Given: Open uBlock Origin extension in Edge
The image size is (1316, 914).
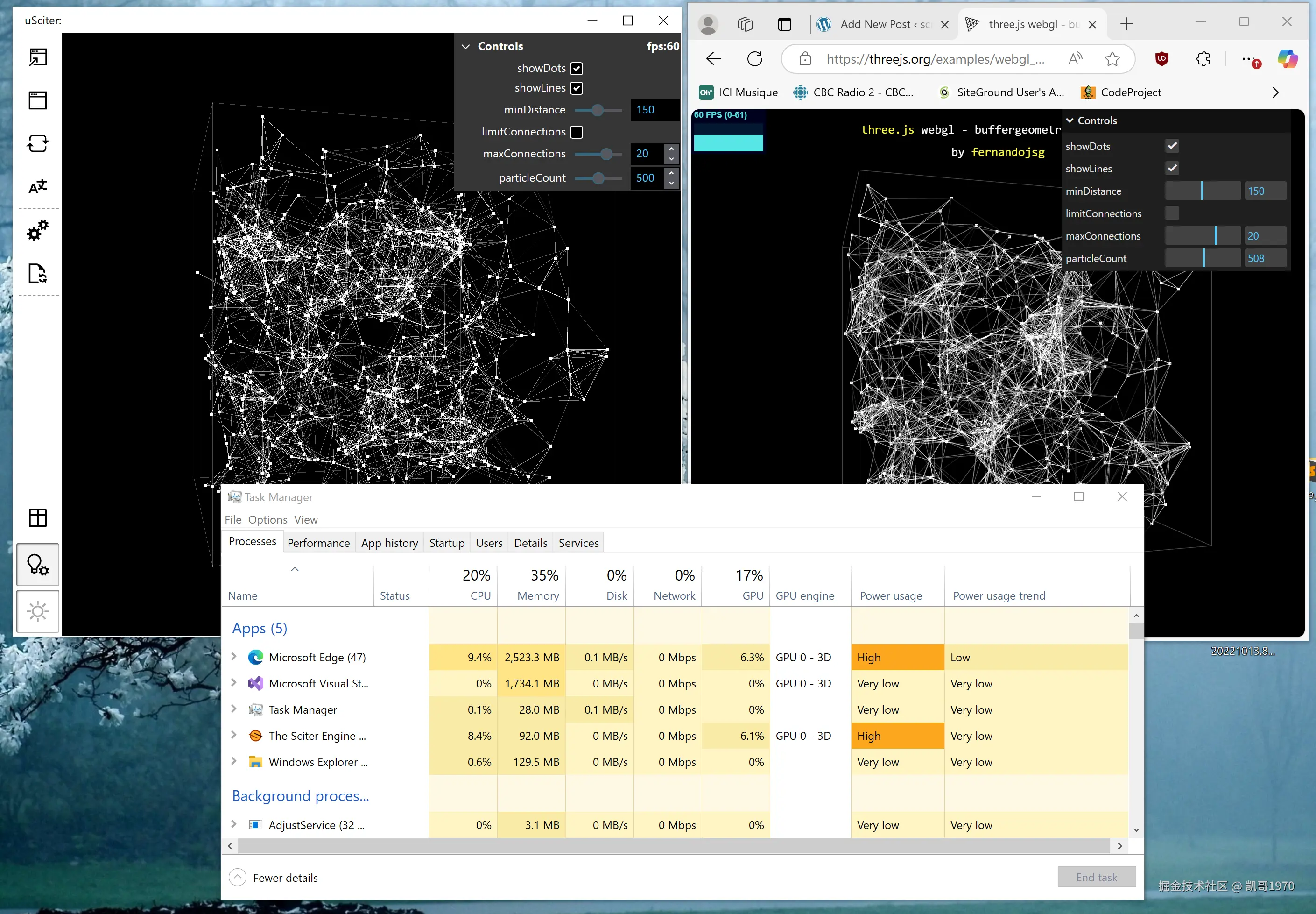Looking at the screenshot, I should [x=1161, y=59].
